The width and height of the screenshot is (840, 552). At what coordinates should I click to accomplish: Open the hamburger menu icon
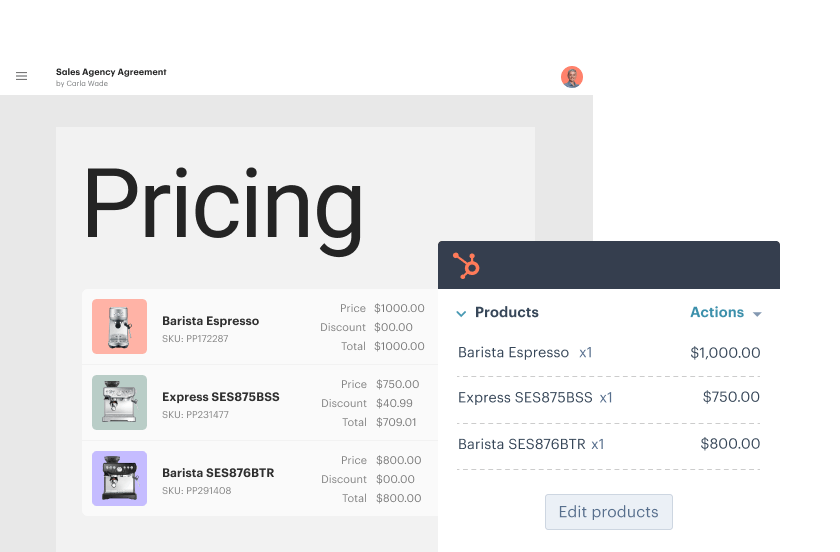21,76
